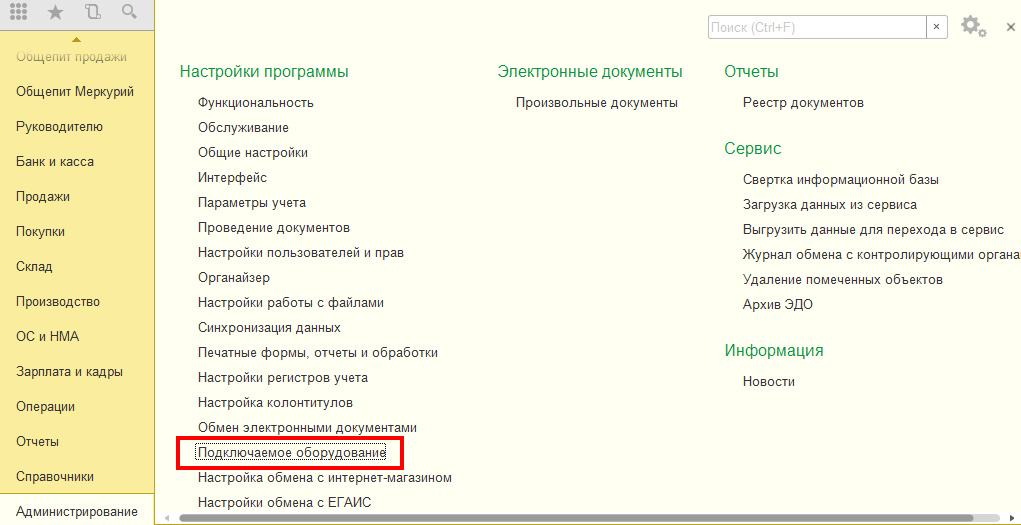
Task: Open the Продажи section
Action: [43, 197]
